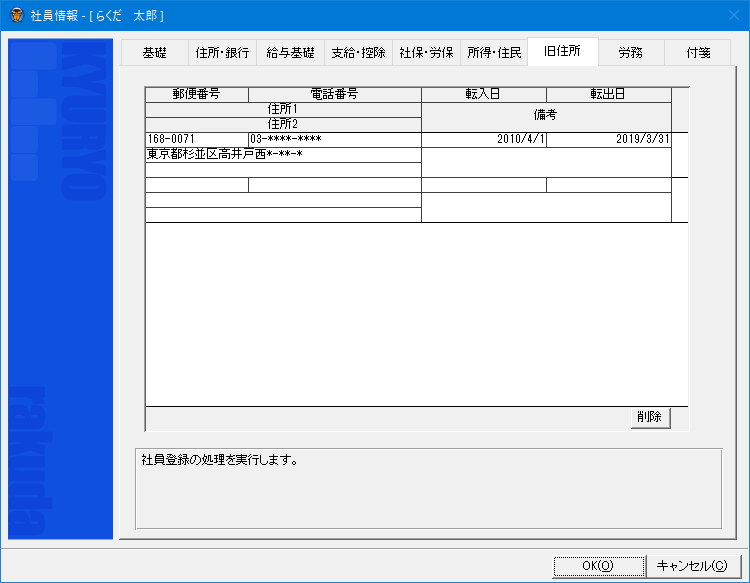Screen dimensions: 750x583
Task: Switch to the 所得・住民 tab
Action: pyautogui.click(x=494, y=53)
